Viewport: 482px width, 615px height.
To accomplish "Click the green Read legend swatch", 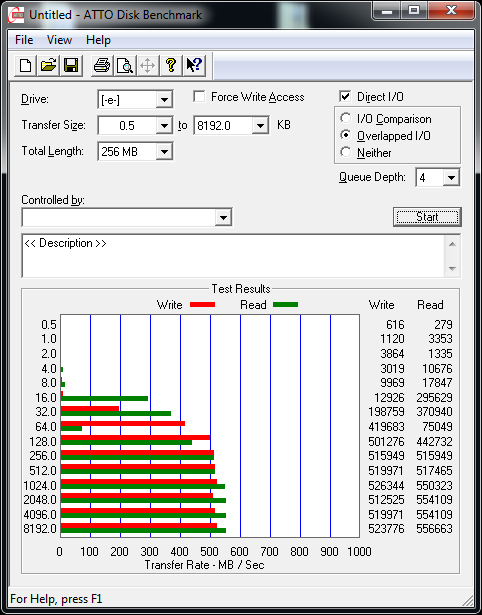I will pos(286,304).
